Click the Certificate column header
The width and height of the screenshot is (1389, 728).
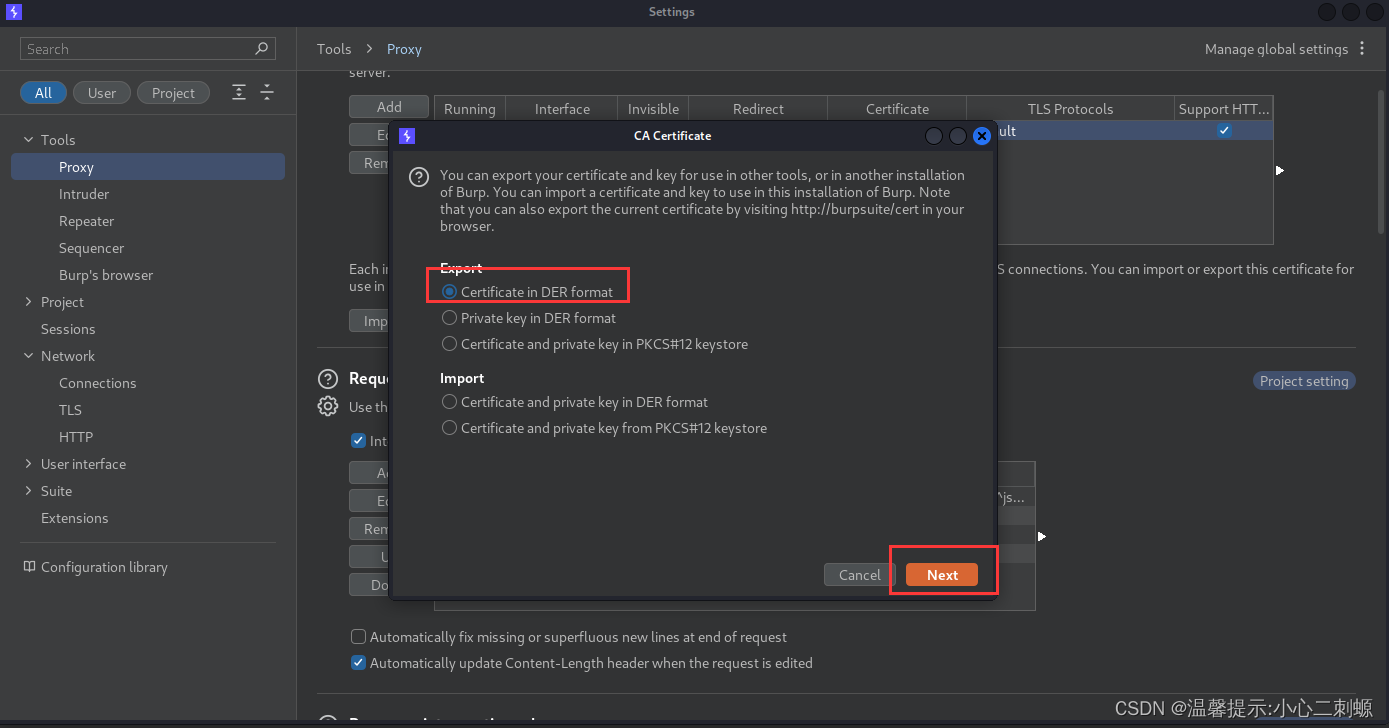tap(897, 109)
